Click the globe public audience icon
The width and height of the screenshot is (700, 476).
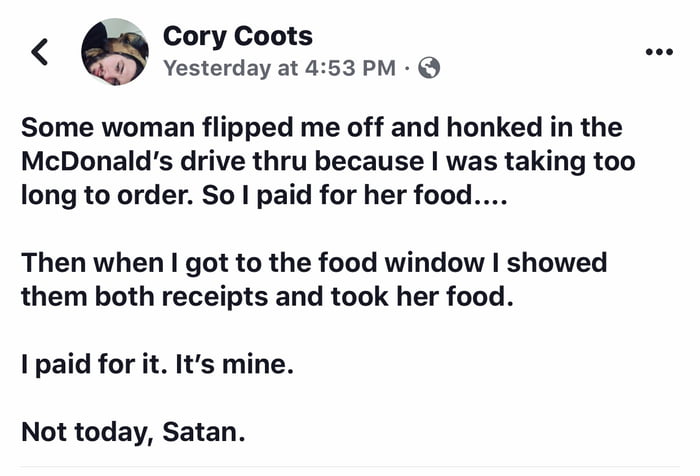(429, 68)
